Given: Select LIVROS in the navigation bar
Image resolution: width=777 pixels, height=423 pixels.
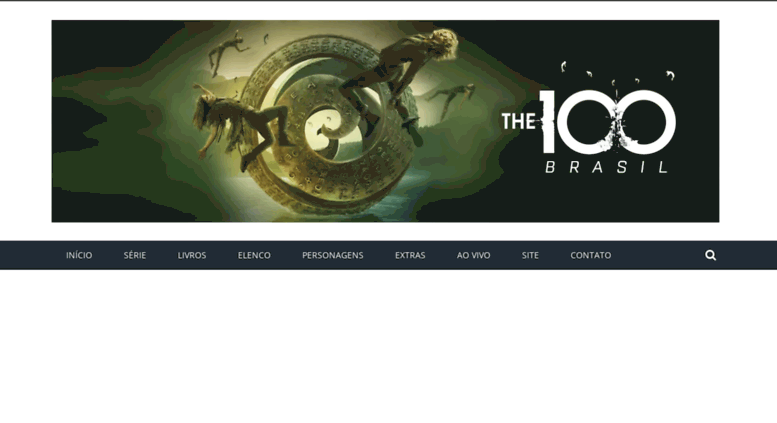Looking at the screenshot, I should tap(192, 255).
